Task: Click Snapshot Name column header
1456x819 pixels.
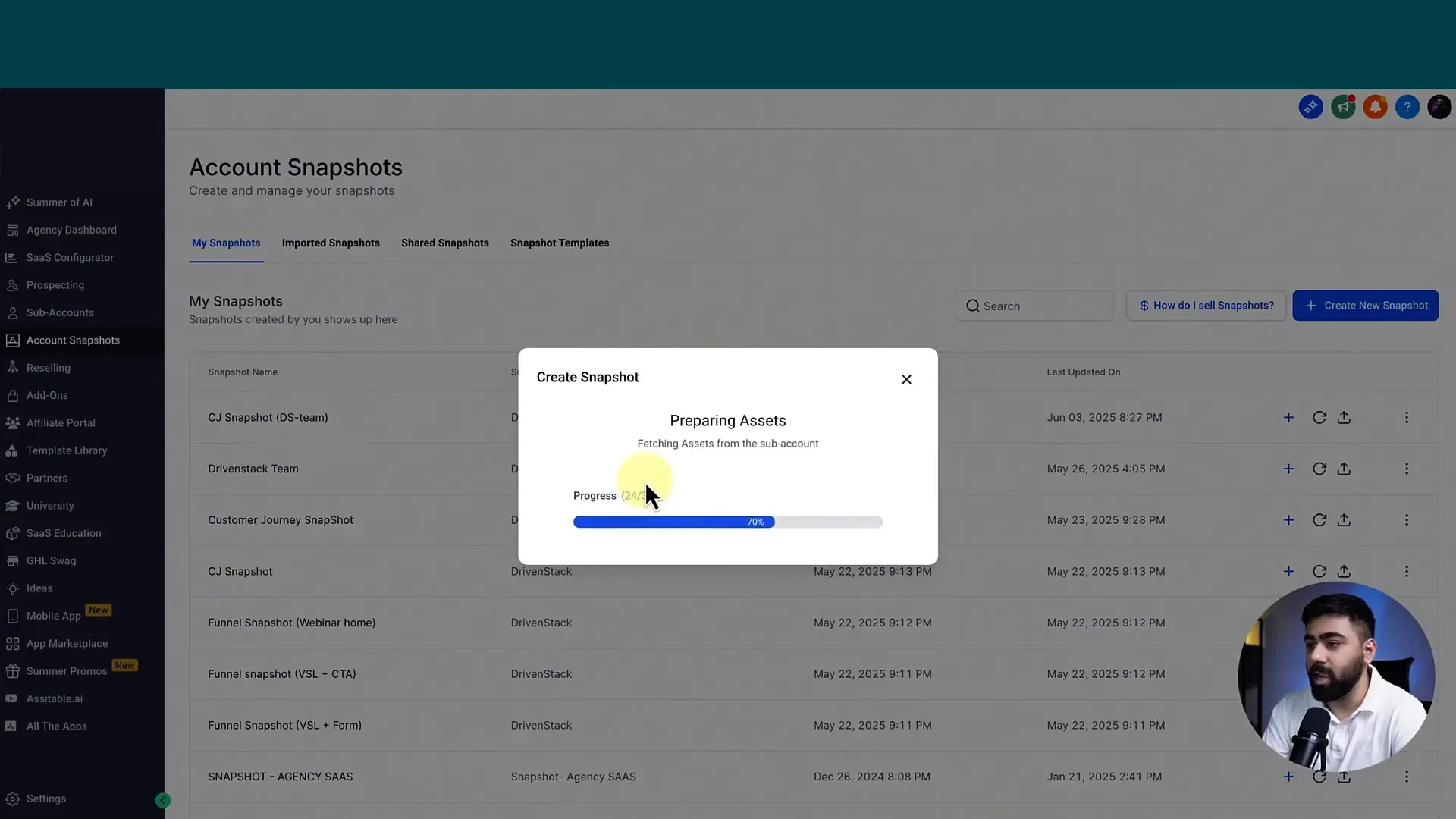Action: (243, 372)
